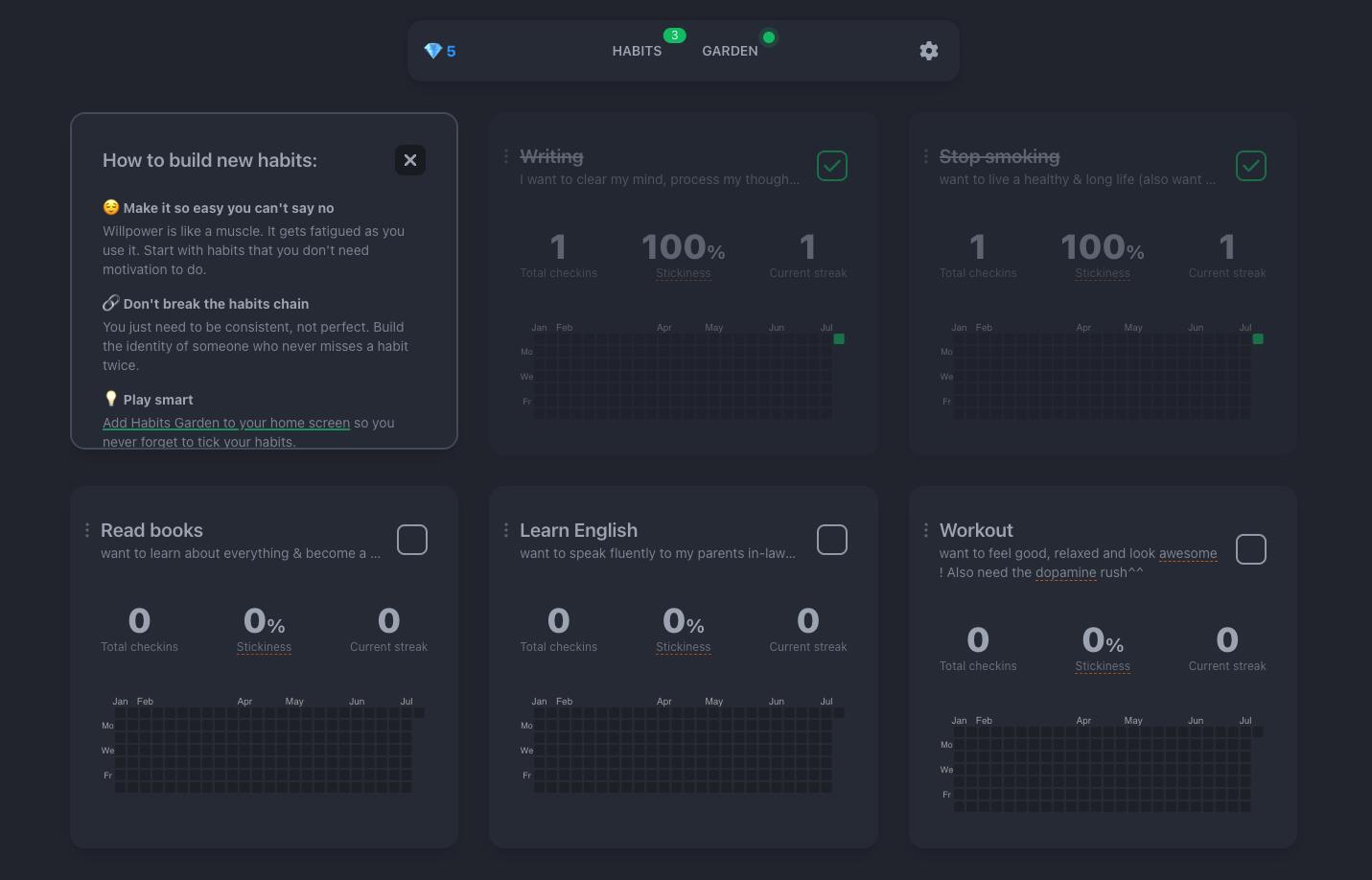
Task: Click Read books three-dot handle
Action: [x=87, y=530]
